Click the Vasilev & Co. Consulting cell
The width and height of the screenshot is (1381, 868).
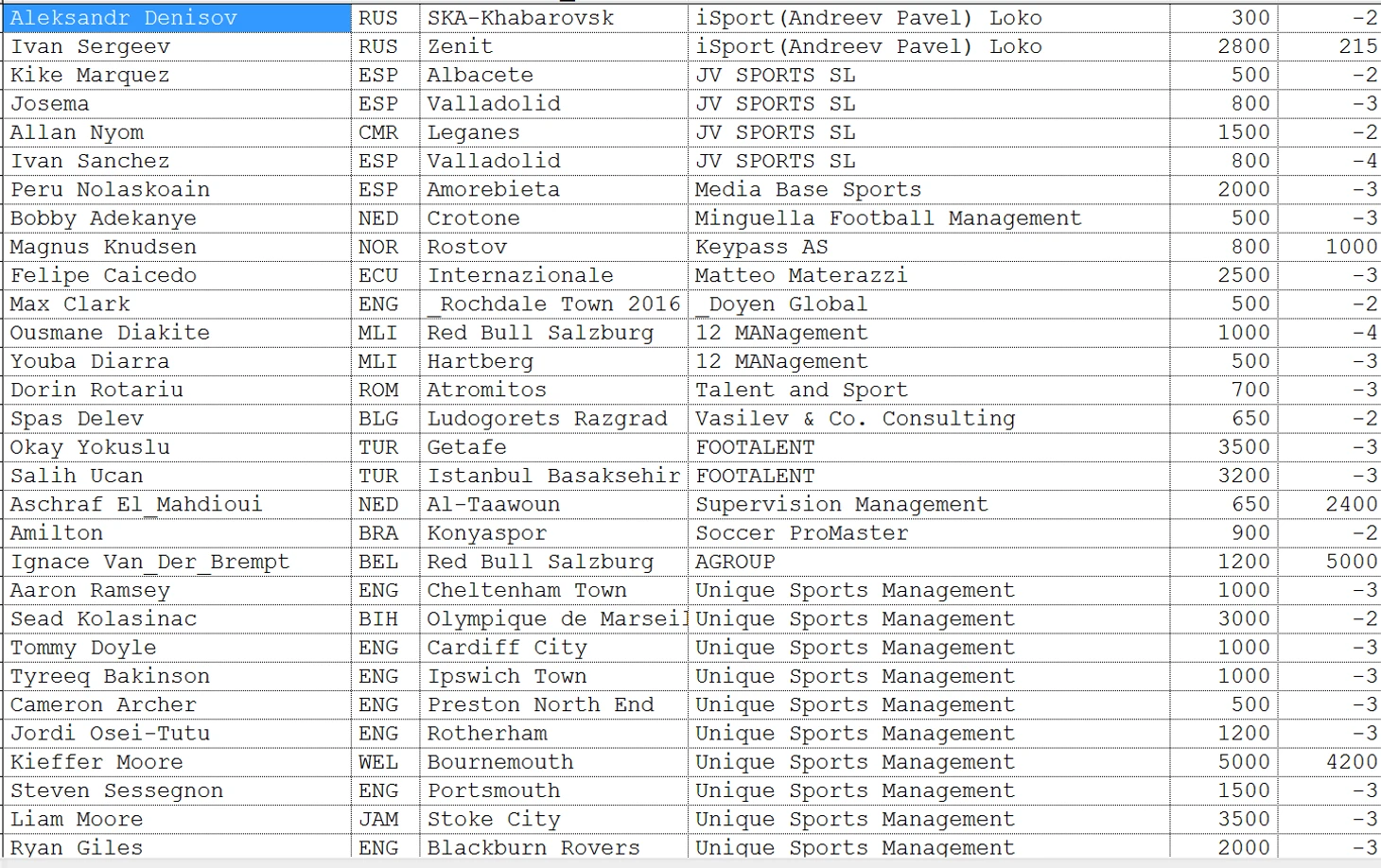click(x=929, y=418)
